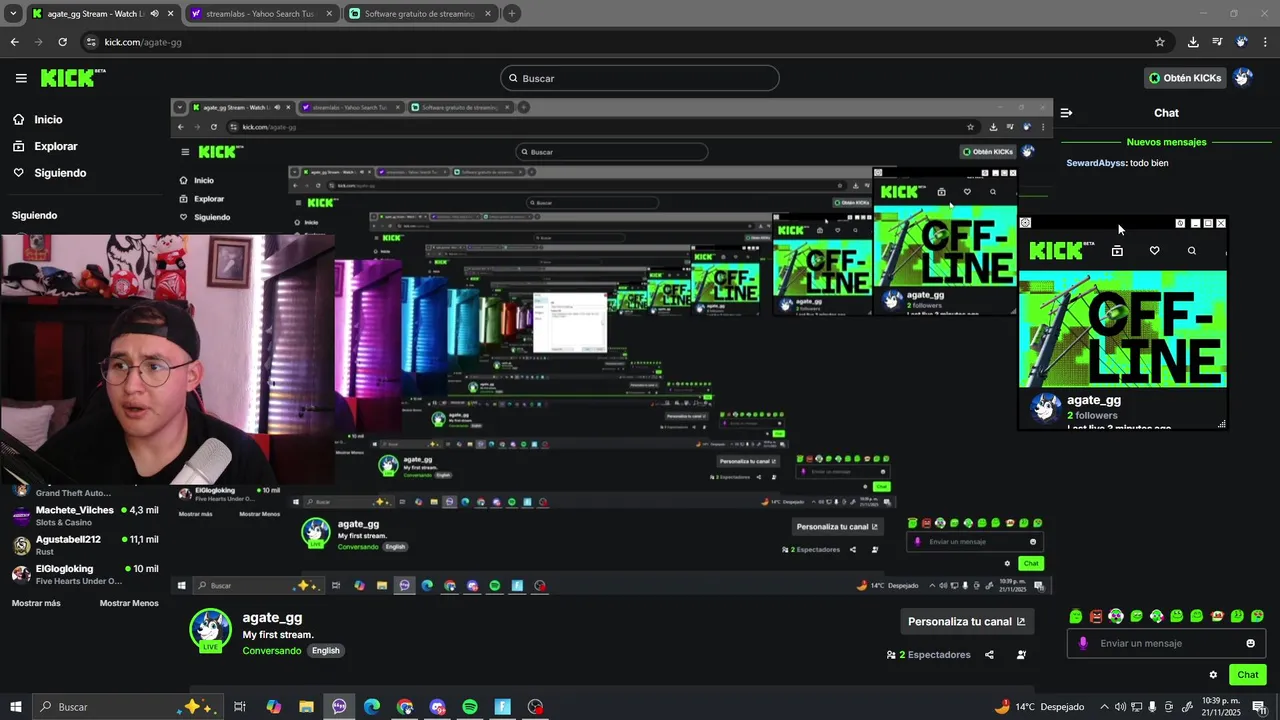Open ElGlogloking channel in sidebar
1280x720 pixels.
pyautogui.click(x=85, y=574)
